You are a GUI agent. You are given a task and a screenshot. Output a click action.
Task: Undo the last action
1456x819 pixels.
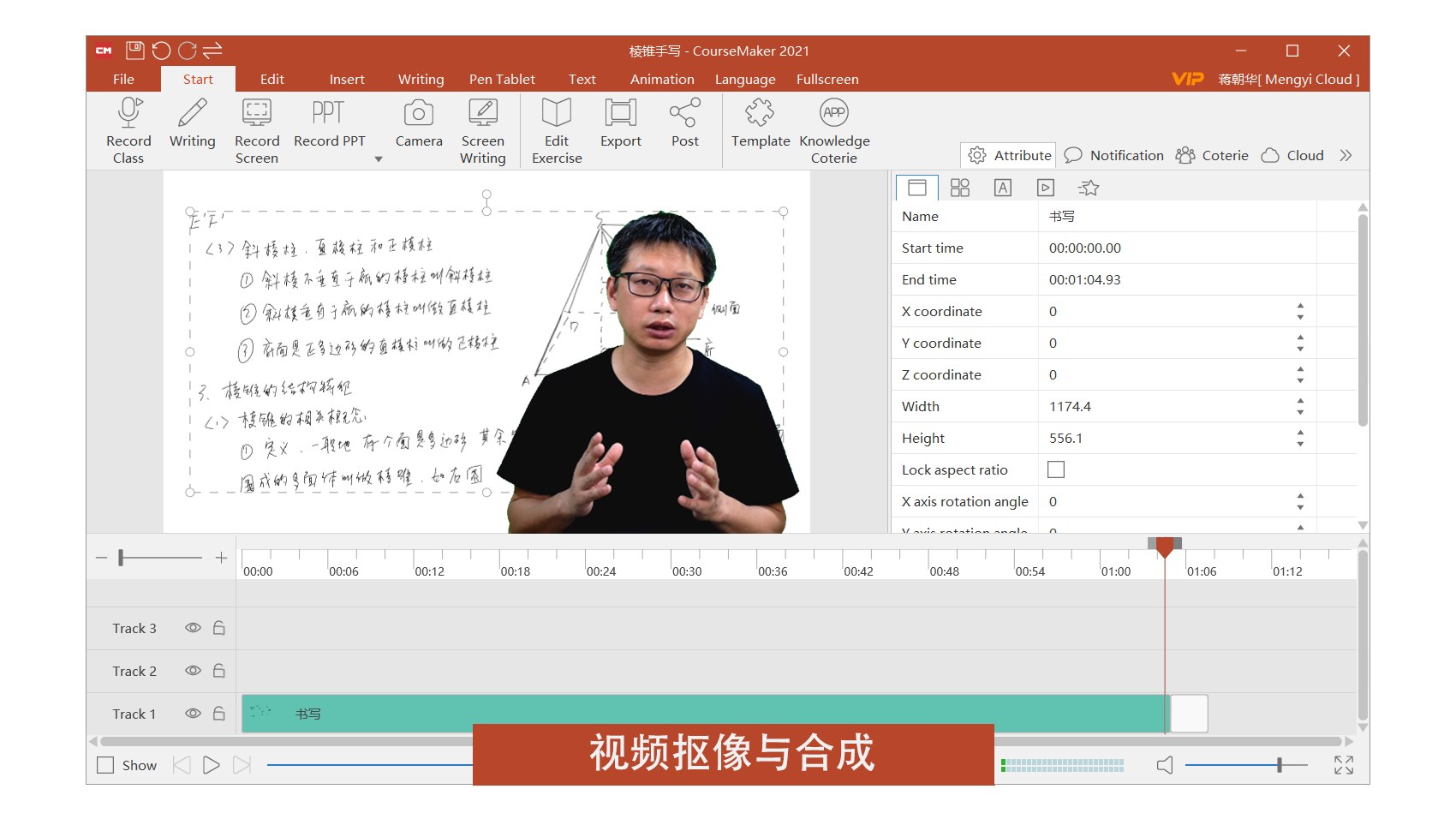pos(161,51)
